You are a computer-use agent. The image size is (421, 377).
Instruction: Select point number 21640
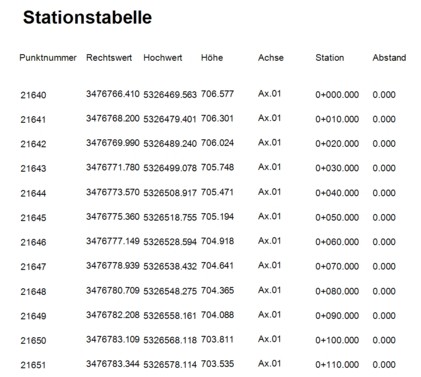pos(33,95)
